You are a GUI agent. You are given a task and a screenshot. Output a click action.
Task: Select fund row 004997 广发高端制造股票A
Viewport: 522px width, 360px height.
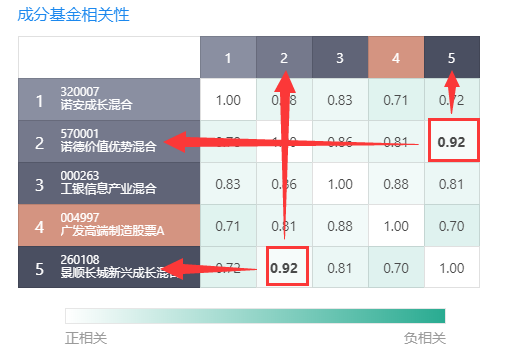pyautogui.click(x=109, y=225)
